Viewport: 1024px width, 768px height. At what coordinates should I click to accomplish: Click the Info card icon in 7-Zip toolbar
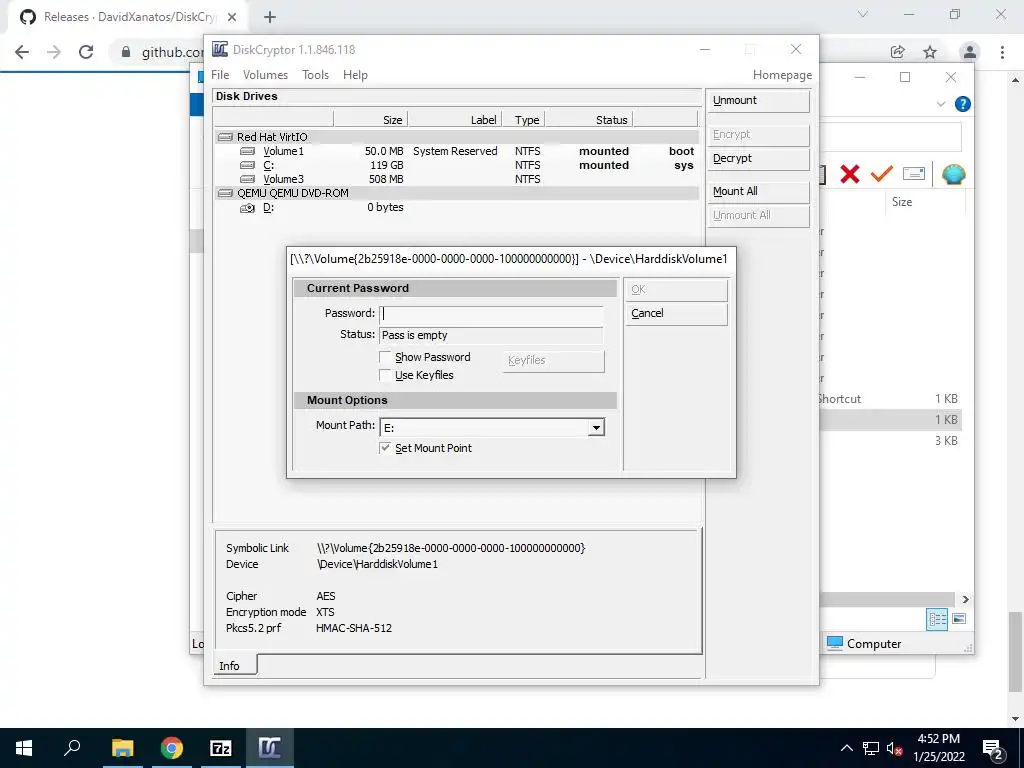[914, 174]
